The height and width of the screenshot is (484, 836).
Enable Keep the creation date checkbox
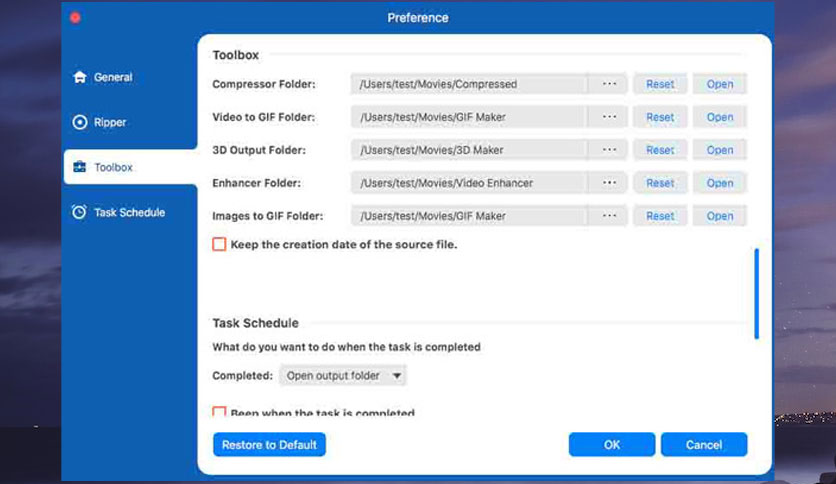coord(219,245)
